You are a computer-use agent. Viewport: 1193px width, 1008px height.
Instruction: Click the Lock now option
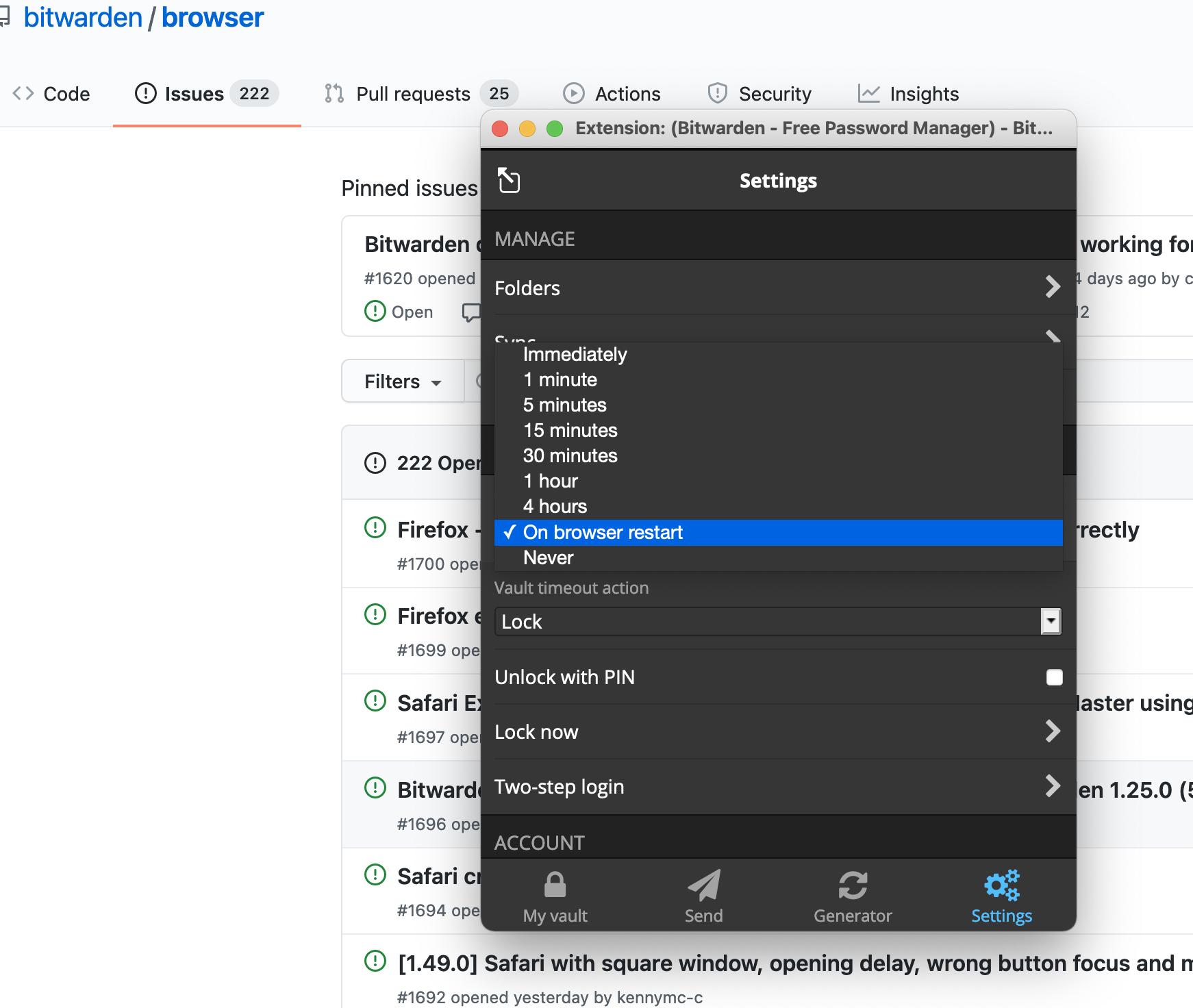[x=778, y=731]
